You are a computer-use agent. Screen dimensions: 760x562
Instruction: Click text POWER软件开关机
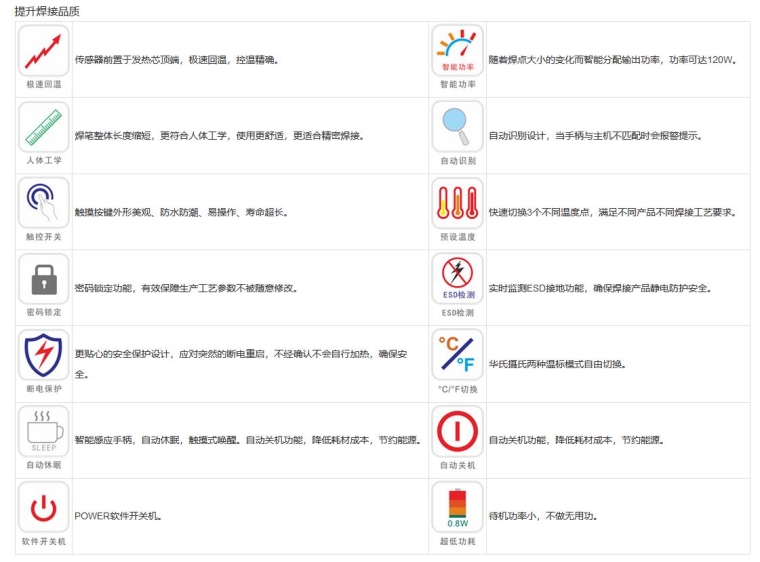pos(118,516)
